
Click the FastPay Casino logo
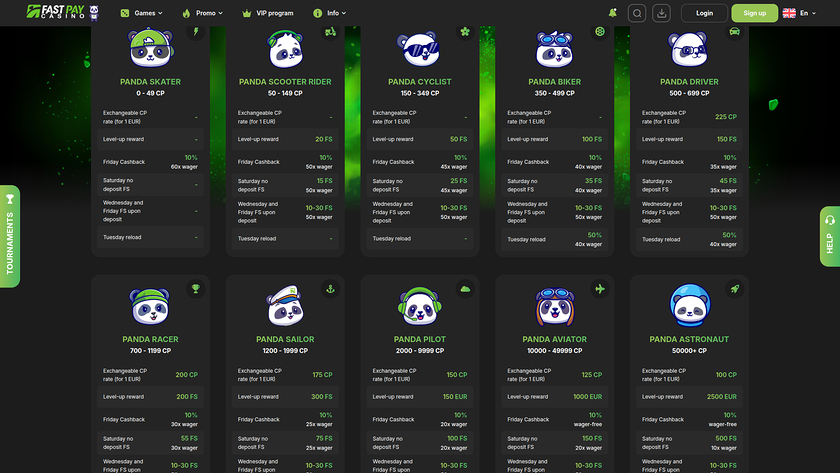[x=63, y=12]
